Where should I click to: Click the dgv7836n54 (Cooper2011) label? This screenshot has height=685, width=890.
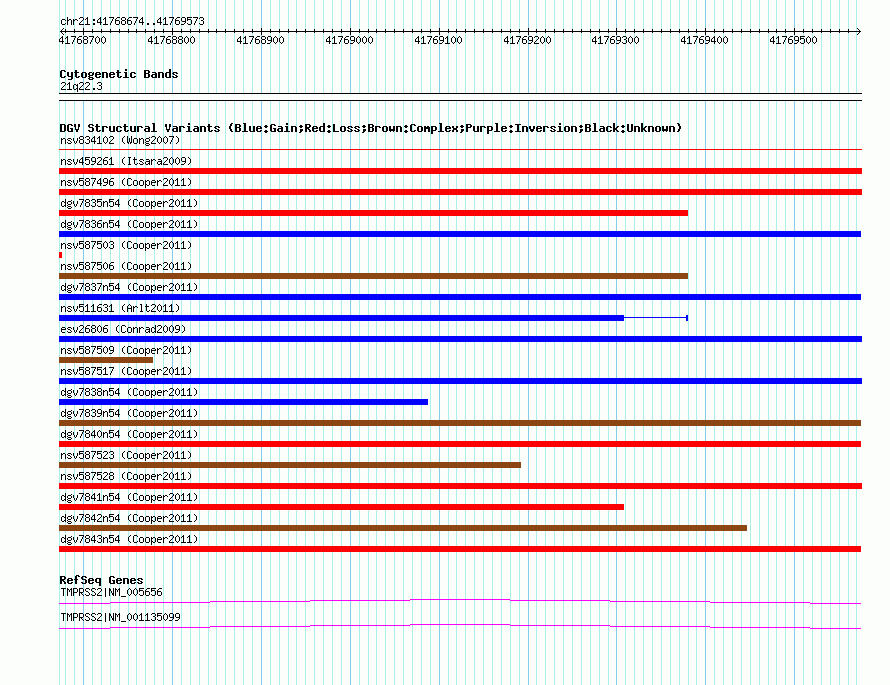(x=129, y=224)
